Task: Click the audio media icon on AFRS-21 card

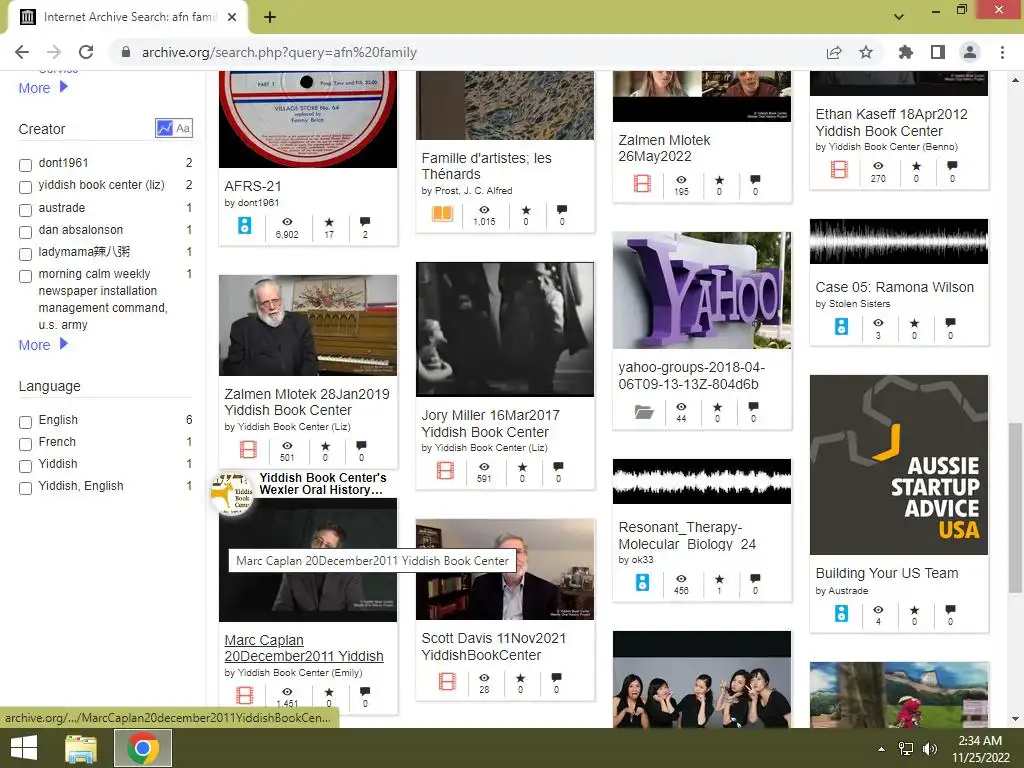Action: point(244,226)
